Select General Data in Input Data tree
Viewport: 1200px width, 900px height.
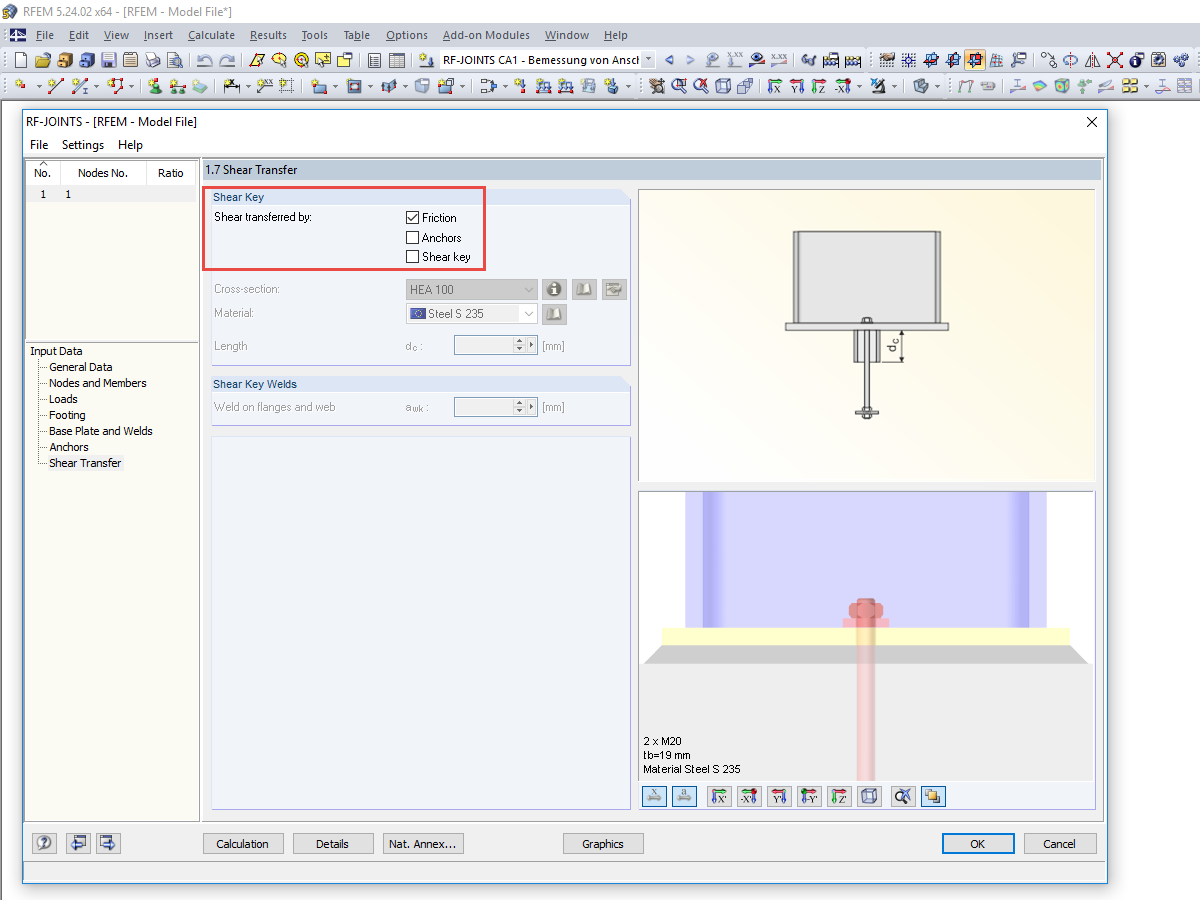81,367
